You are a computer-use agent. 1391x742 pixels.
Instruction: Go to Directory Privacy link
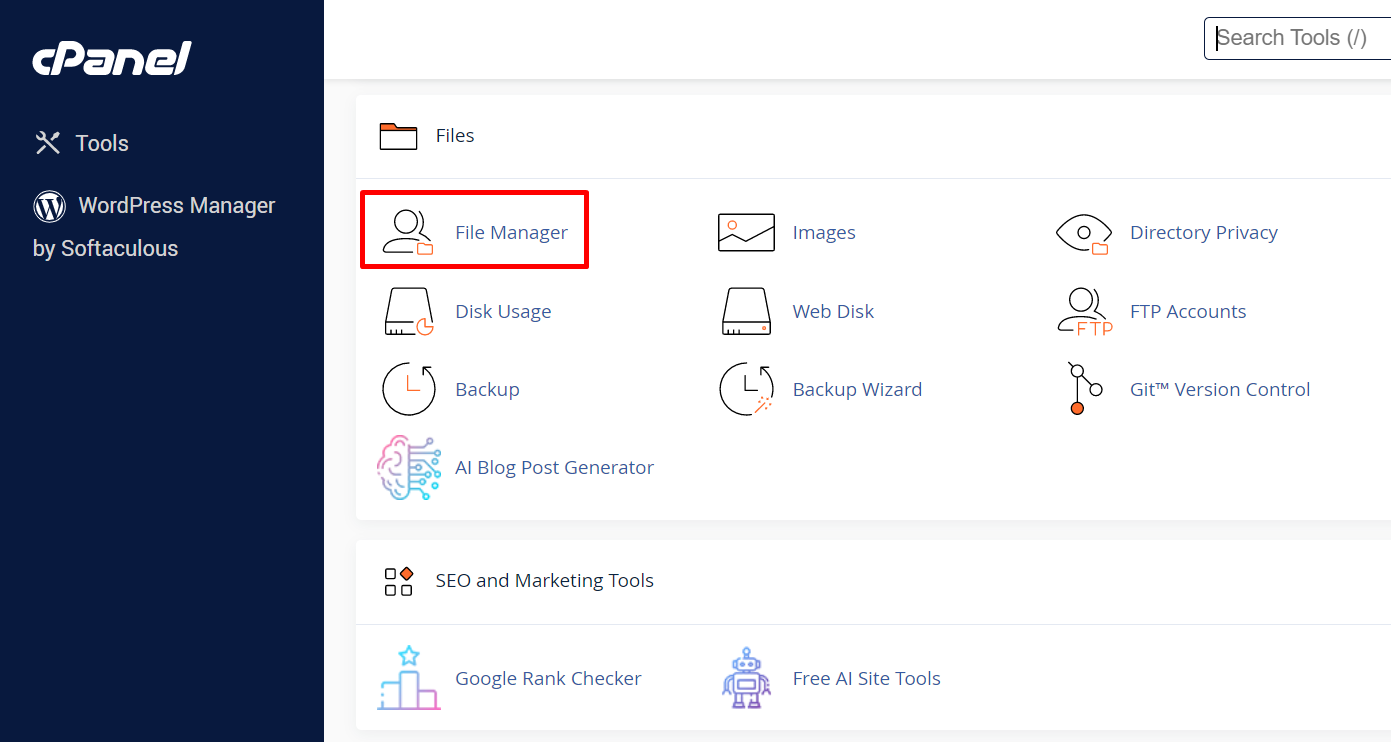(x=1204, y=232)
